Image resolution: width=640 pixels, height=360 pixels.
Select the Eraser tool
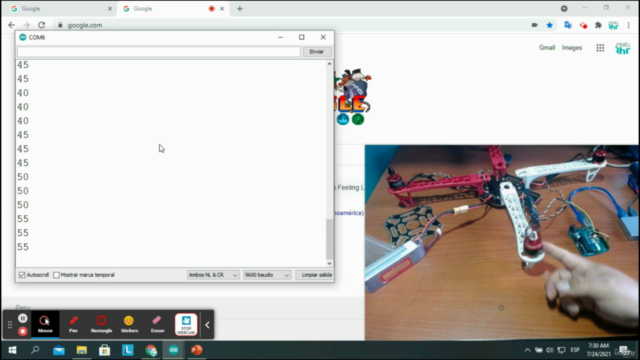click(158, 324)
